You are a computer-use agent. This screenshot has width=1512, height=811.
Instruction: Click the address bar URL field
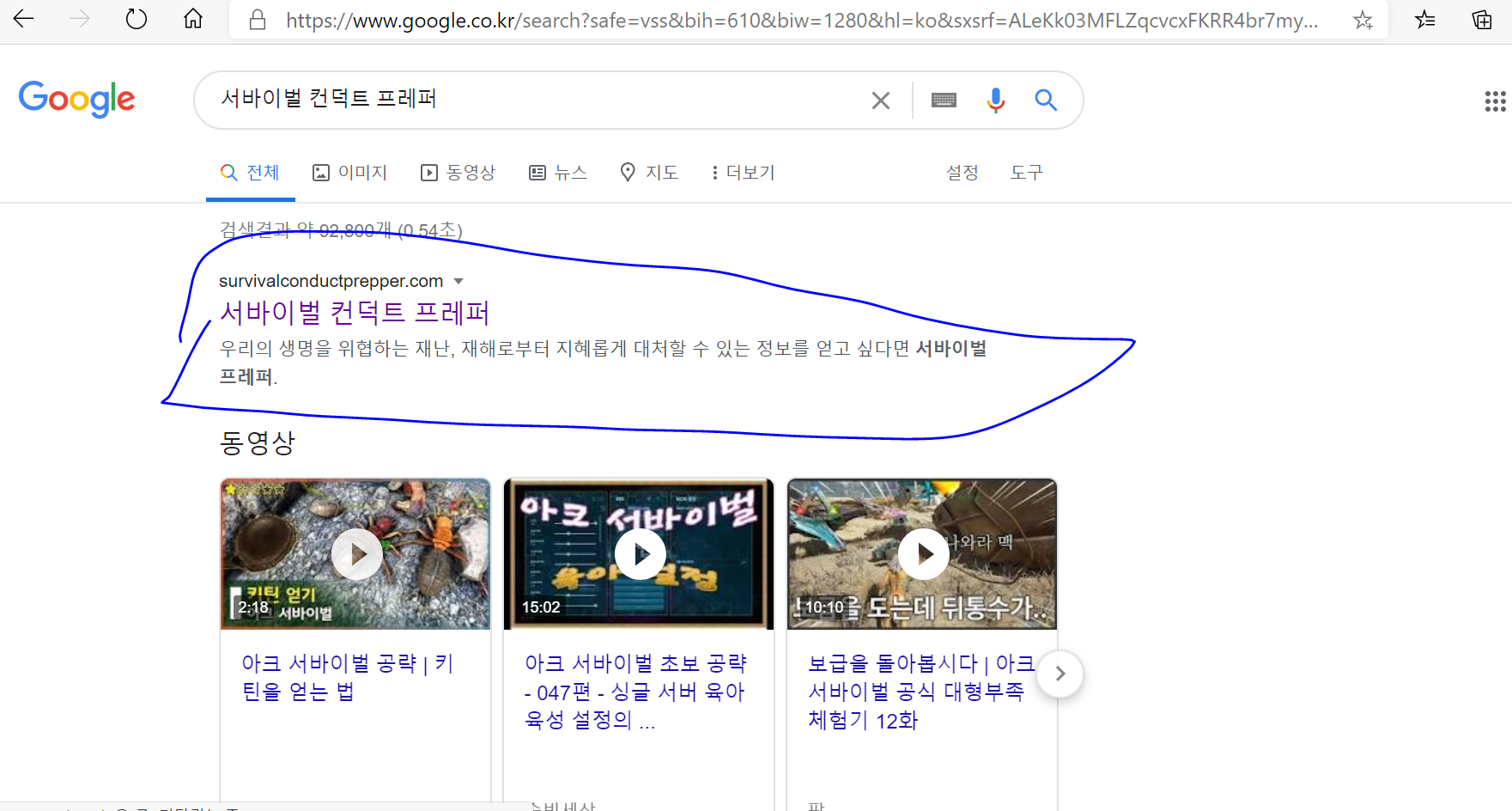point(802,20)
